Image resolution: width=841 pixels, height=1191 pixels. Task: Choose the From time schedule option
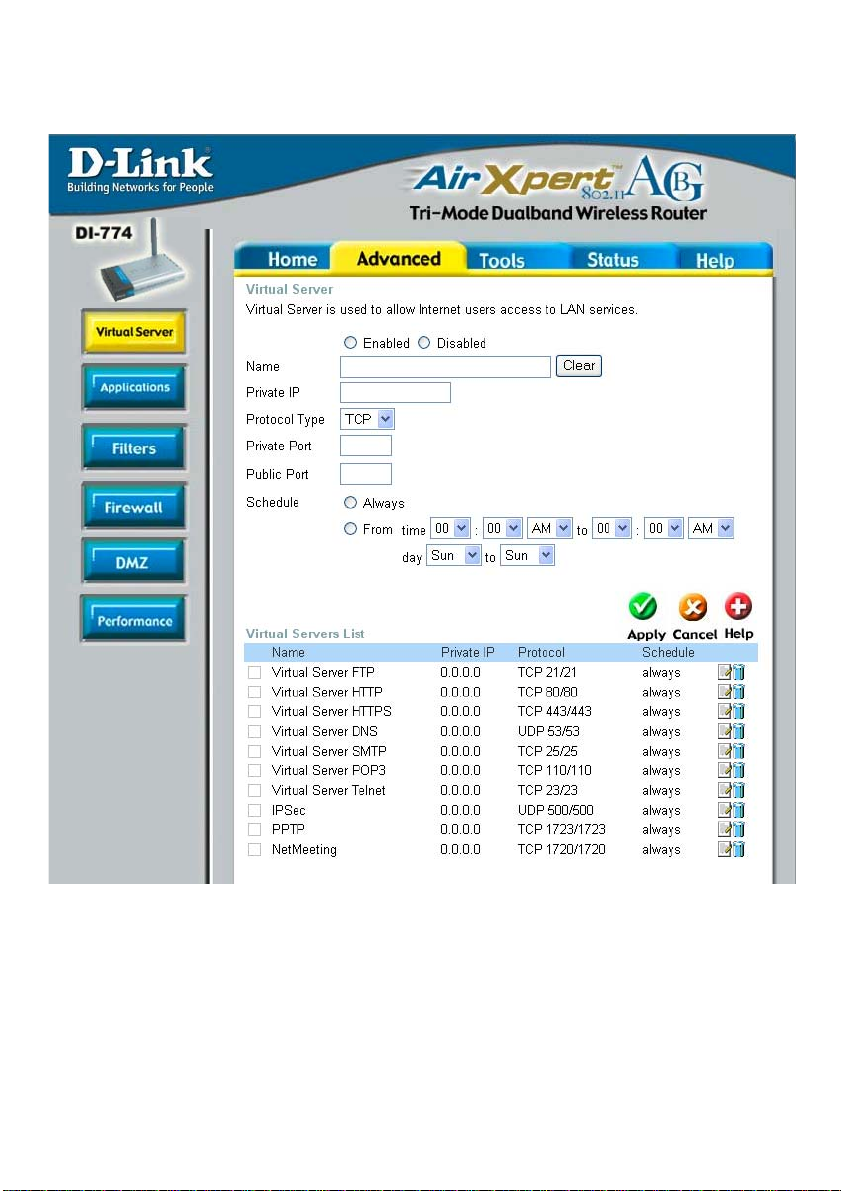tap(350, 529)
